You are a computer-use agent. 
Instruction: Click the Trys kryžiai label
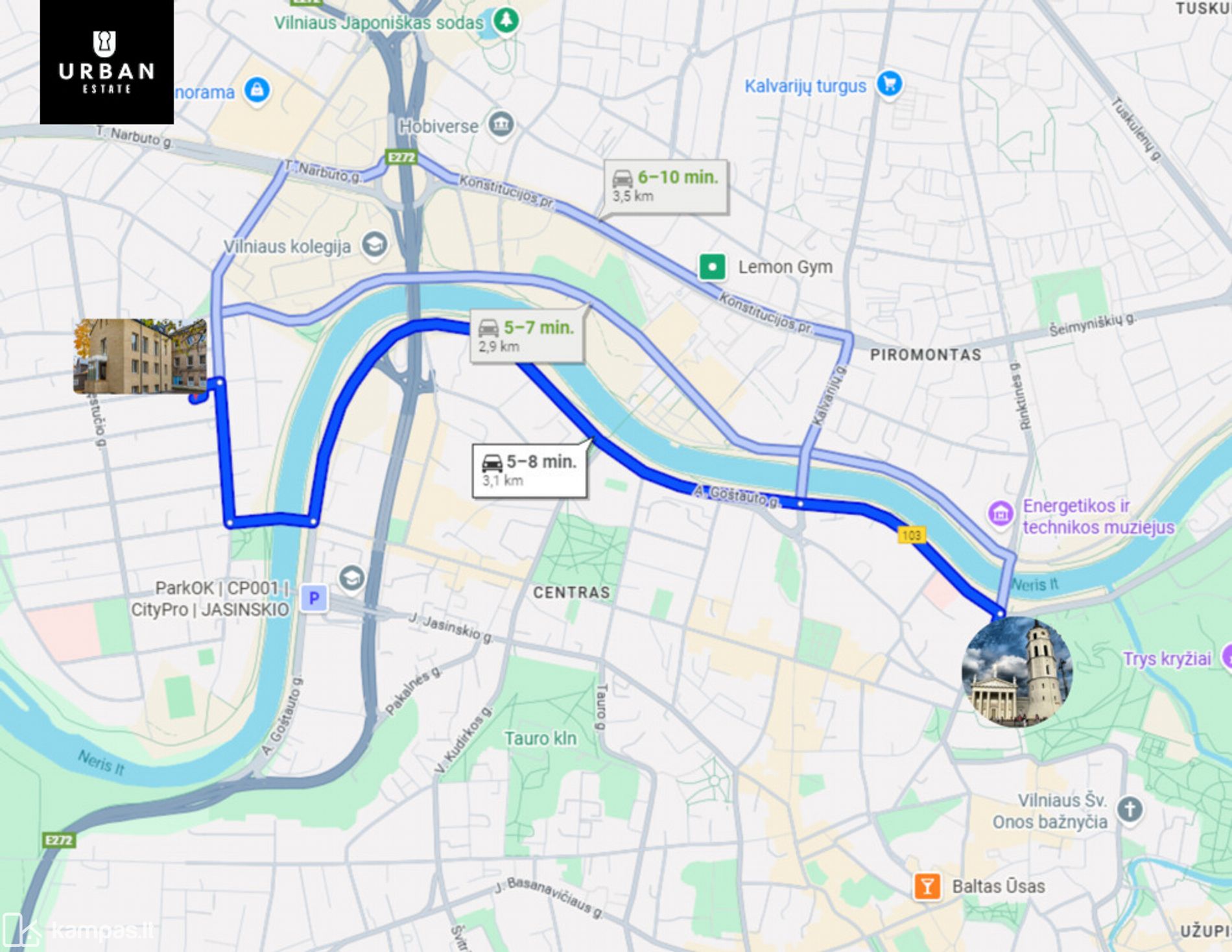(x=1167, y=659)
